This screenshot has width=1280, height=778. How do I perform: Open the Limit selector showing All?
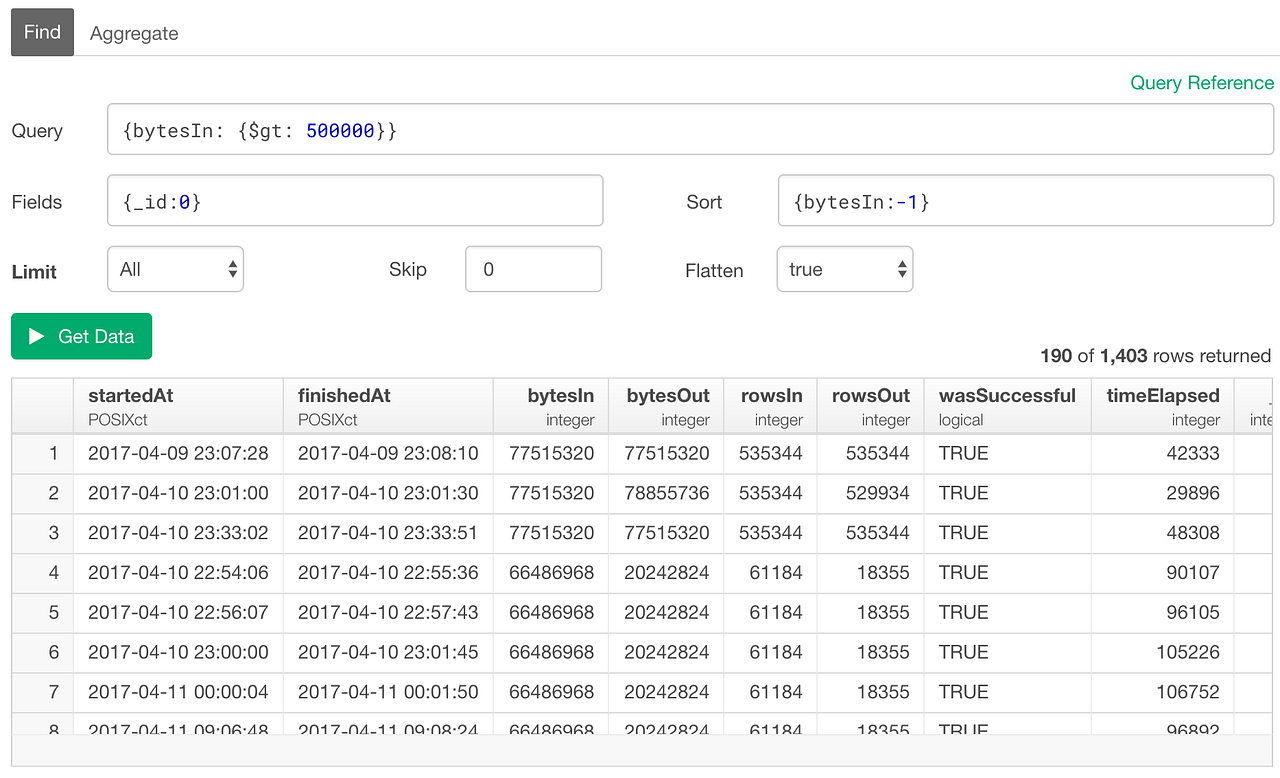point(175,268)
